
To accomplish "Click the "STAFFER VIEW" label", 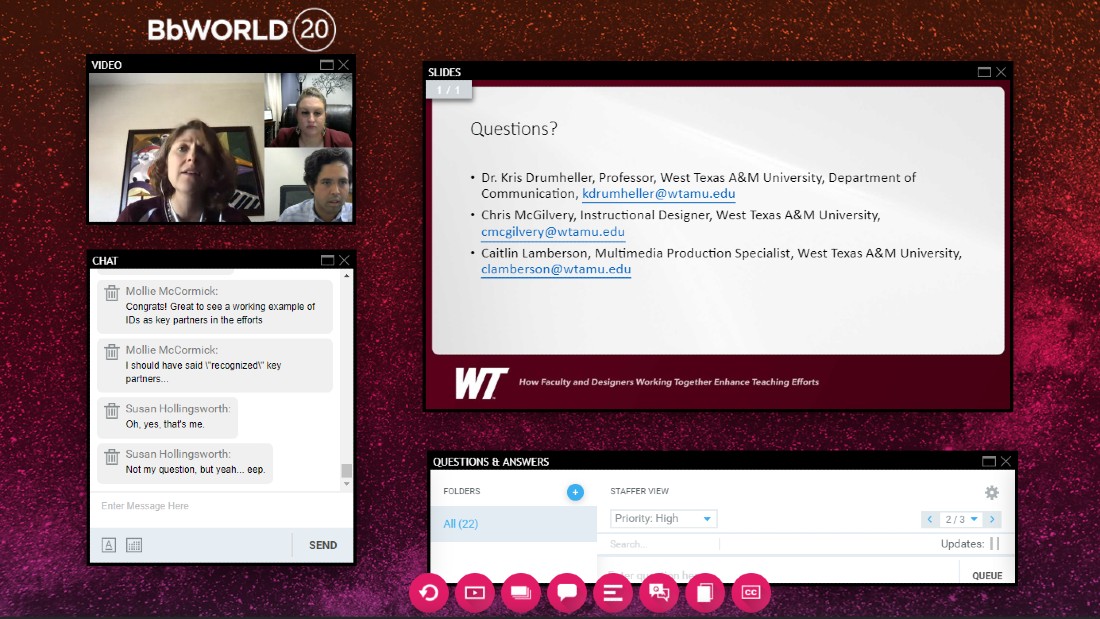I will pyautogui.click(x=639, y=491).
